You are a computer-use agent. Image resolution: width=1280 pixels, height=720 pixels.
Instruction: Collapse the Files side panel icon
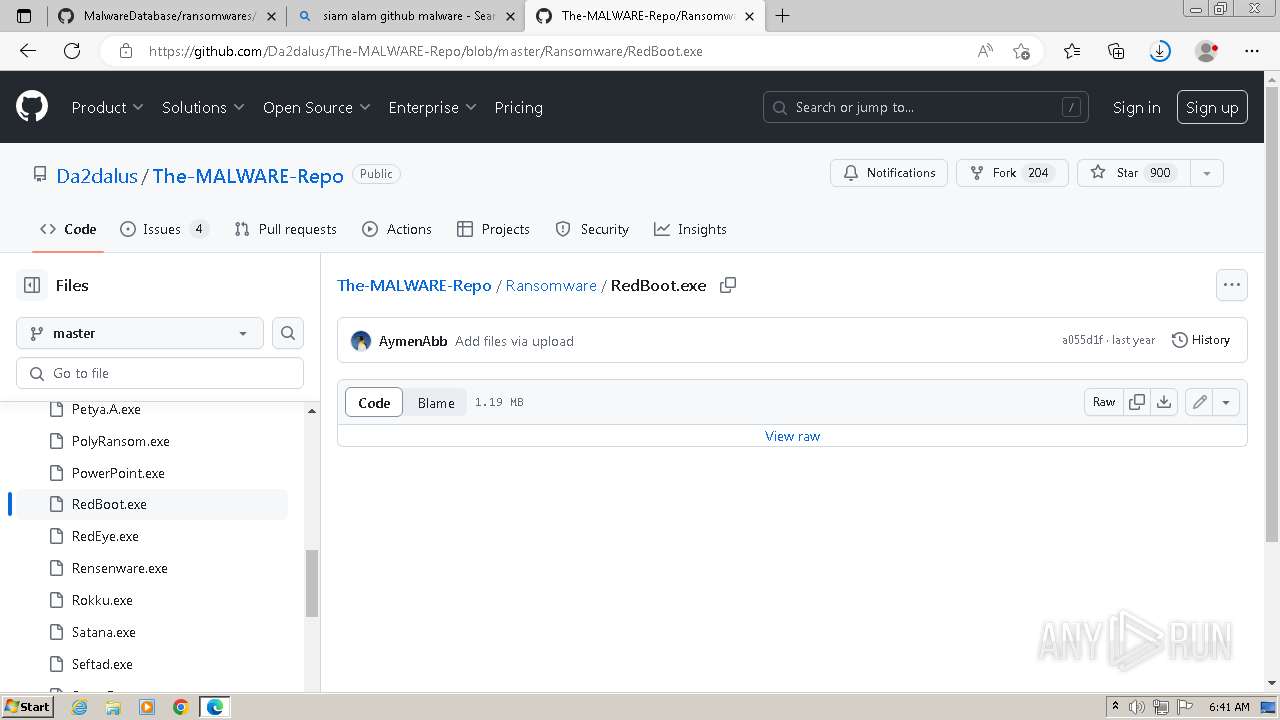[32, 285]
